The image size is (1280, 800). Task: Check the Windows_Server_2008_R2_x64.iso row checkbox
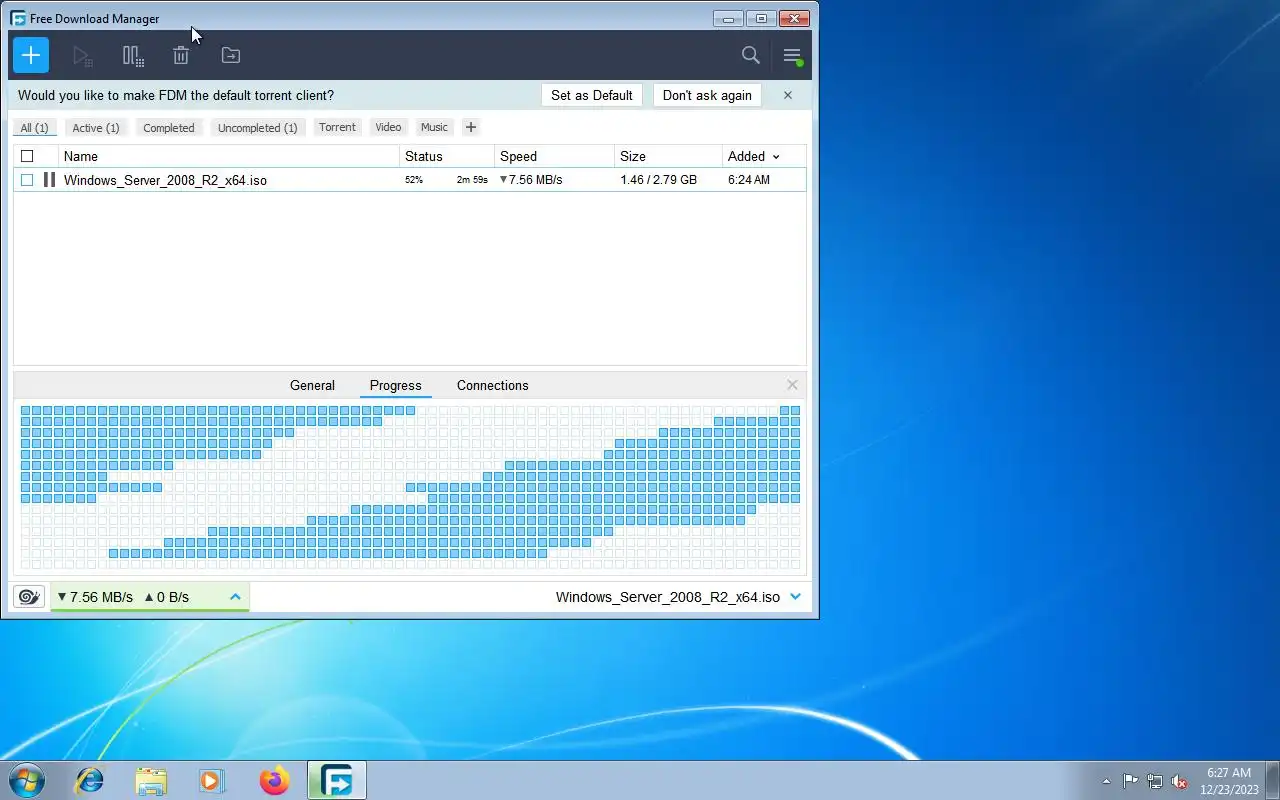click(27, 180)
